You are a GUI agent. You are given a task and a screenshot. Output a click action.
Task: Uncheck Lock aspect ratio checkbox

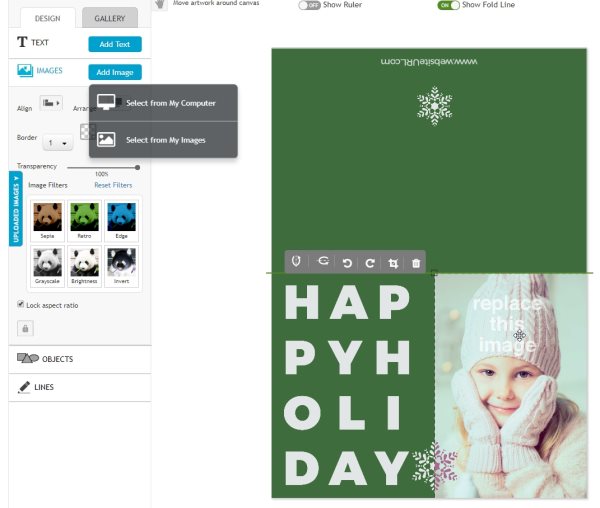pyautogui.click(x=21, y=304)
